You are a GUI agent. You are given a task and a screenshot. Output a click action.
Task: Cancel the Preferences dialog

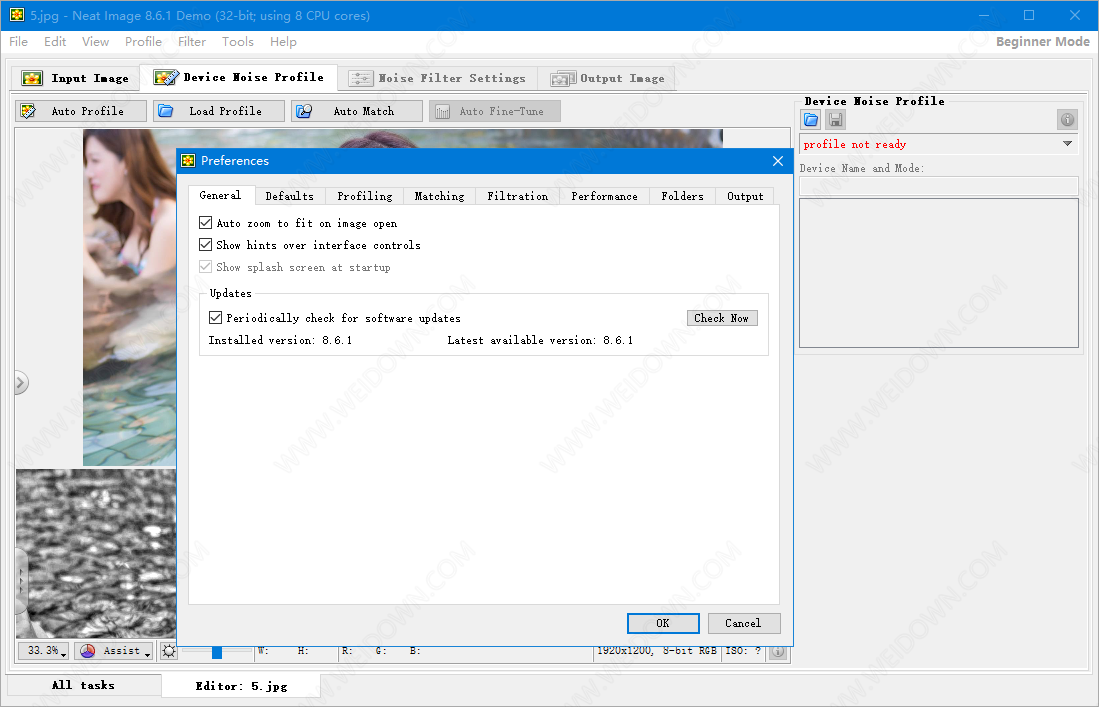point(743,623)
